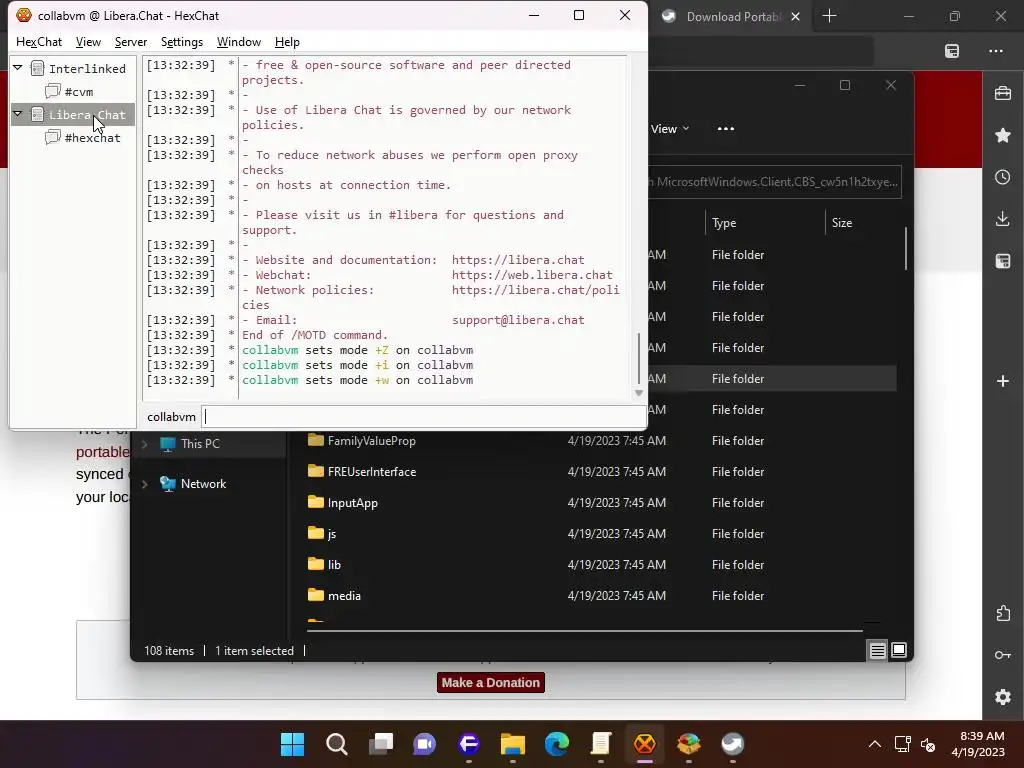Open the Window menu in HexChat
1024x768 pixels.
point(238,42)
